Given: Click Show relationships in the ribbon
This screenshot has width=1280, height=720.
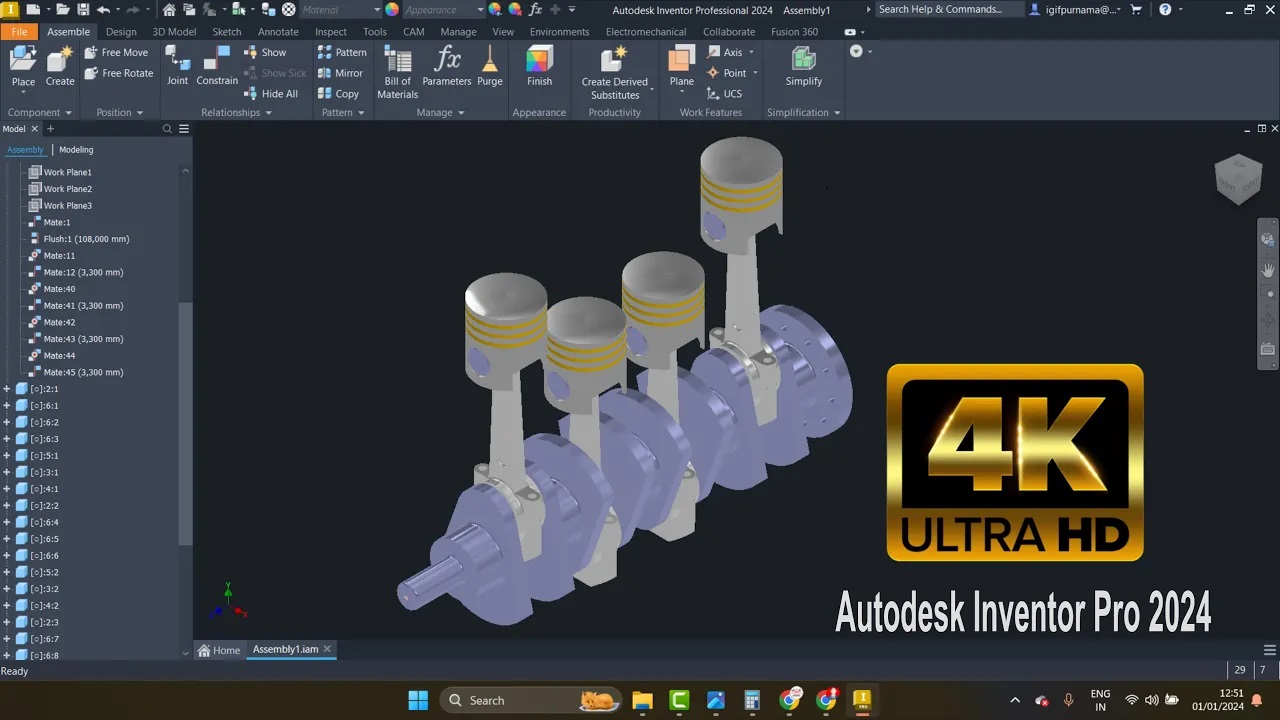Looking at the screenshot, I should pyautogui.click(x=265, y=52).
